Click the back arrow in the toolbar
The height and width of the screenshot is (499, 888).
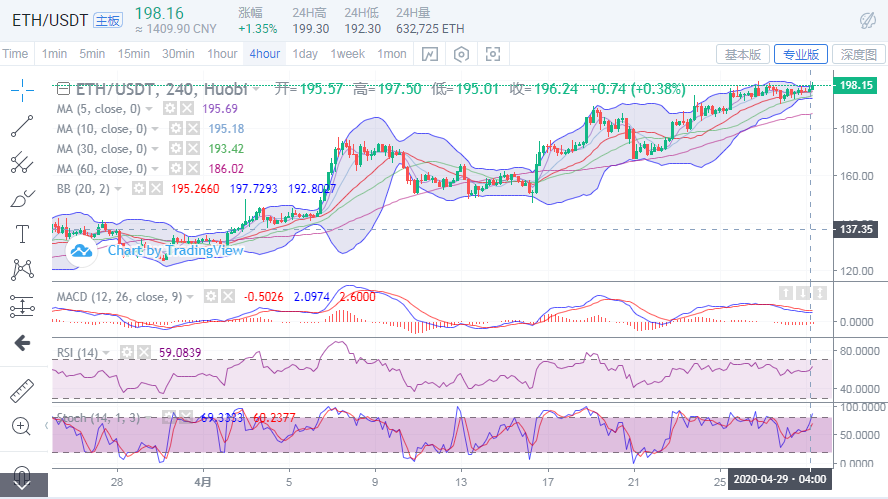[x=22, y=343]
